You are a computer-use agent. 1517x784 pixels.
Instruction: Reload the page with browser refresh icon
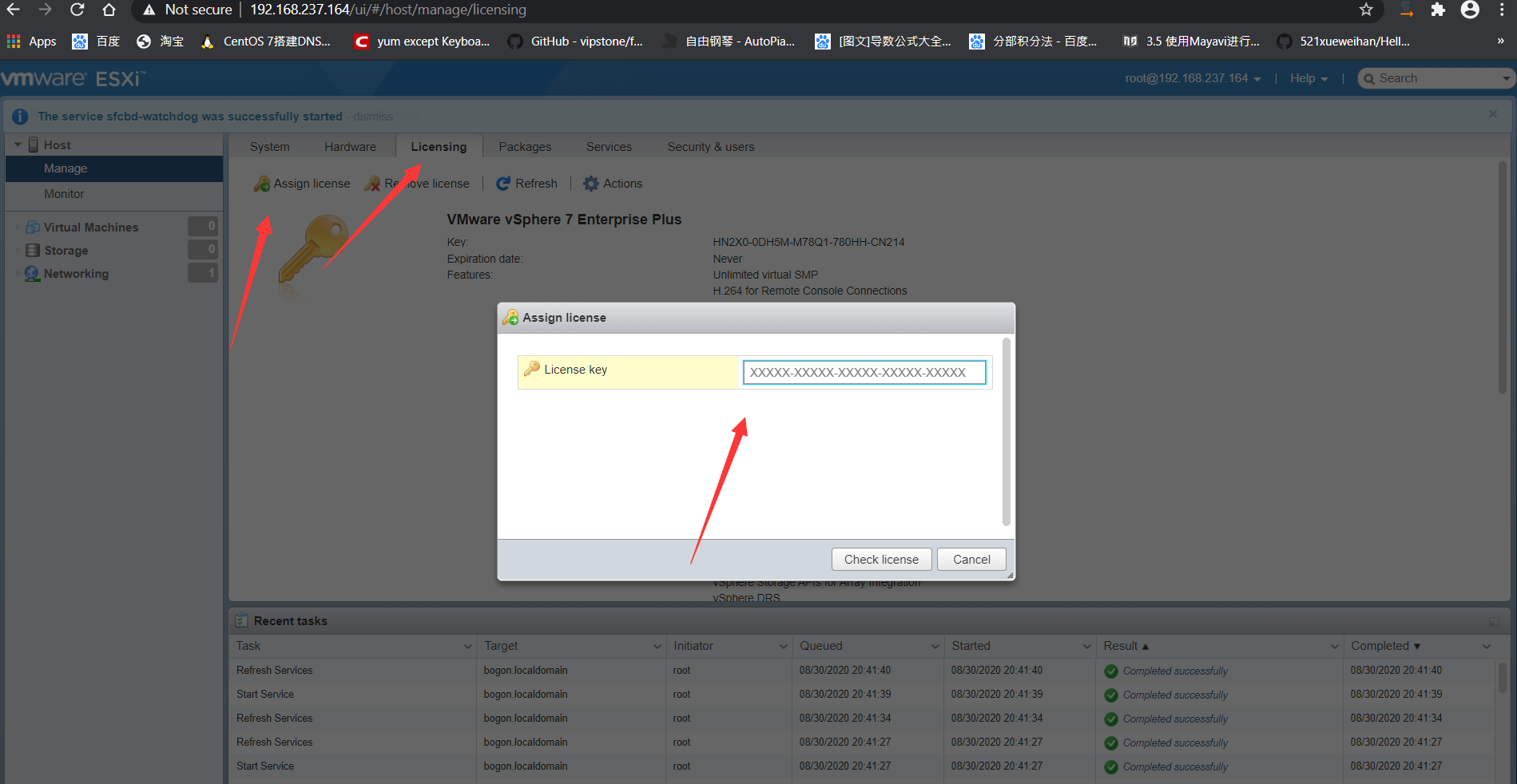coord(77,10)
